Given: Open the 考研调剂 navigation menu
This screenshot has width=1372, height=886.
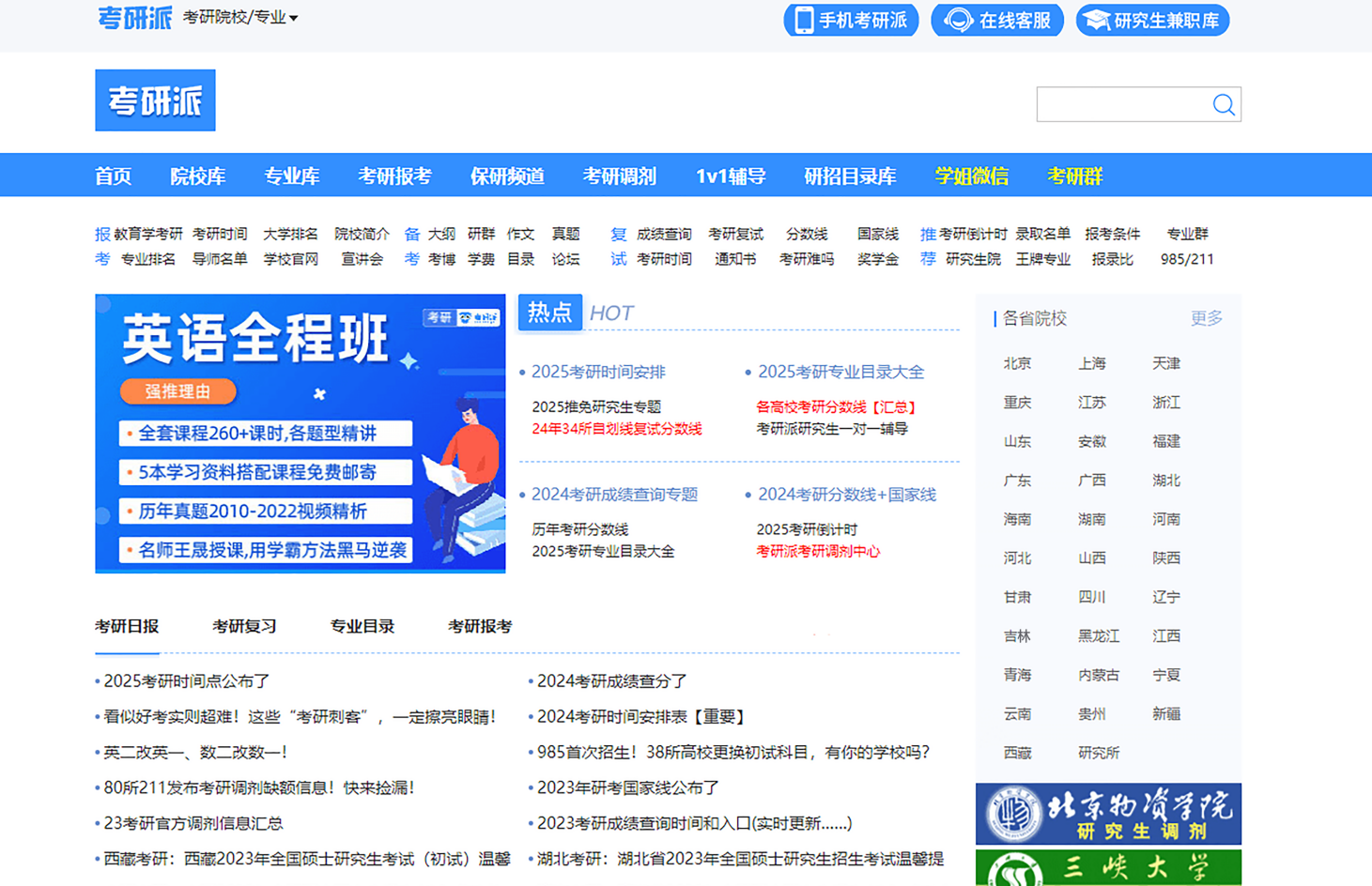Looking at the screenshot, I should (x=620, y=175).
